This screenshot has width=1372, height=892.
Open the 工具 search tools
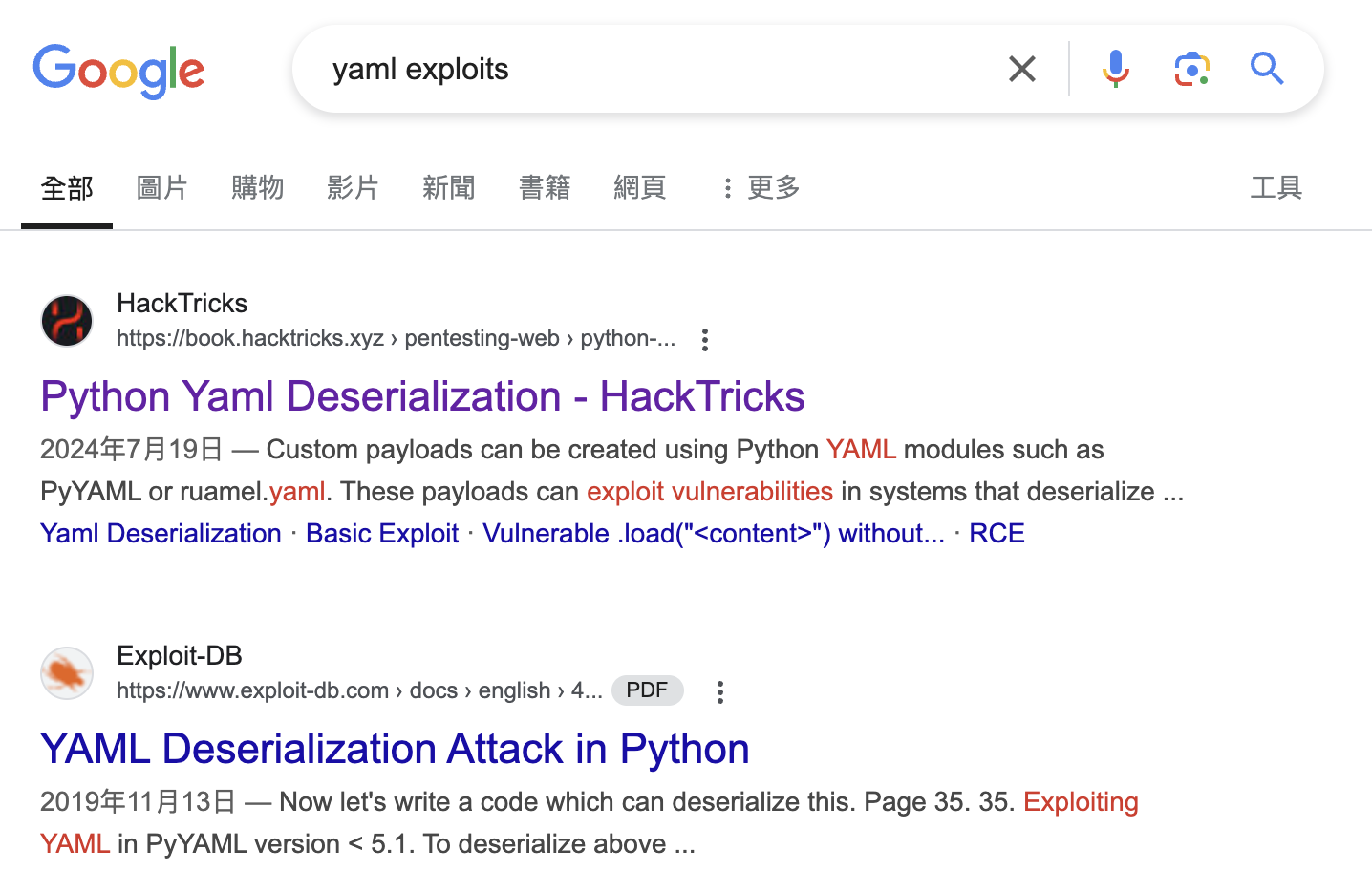click(1276, 187)
